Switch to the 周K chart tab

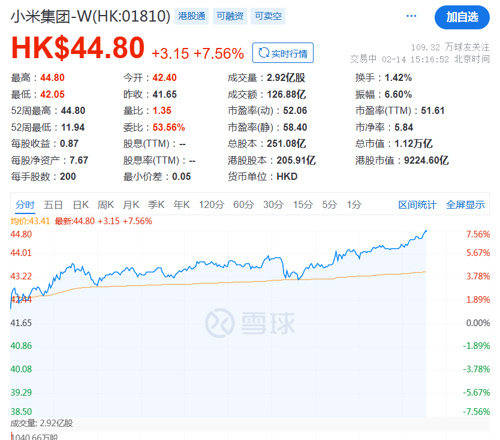pos(106,205)
